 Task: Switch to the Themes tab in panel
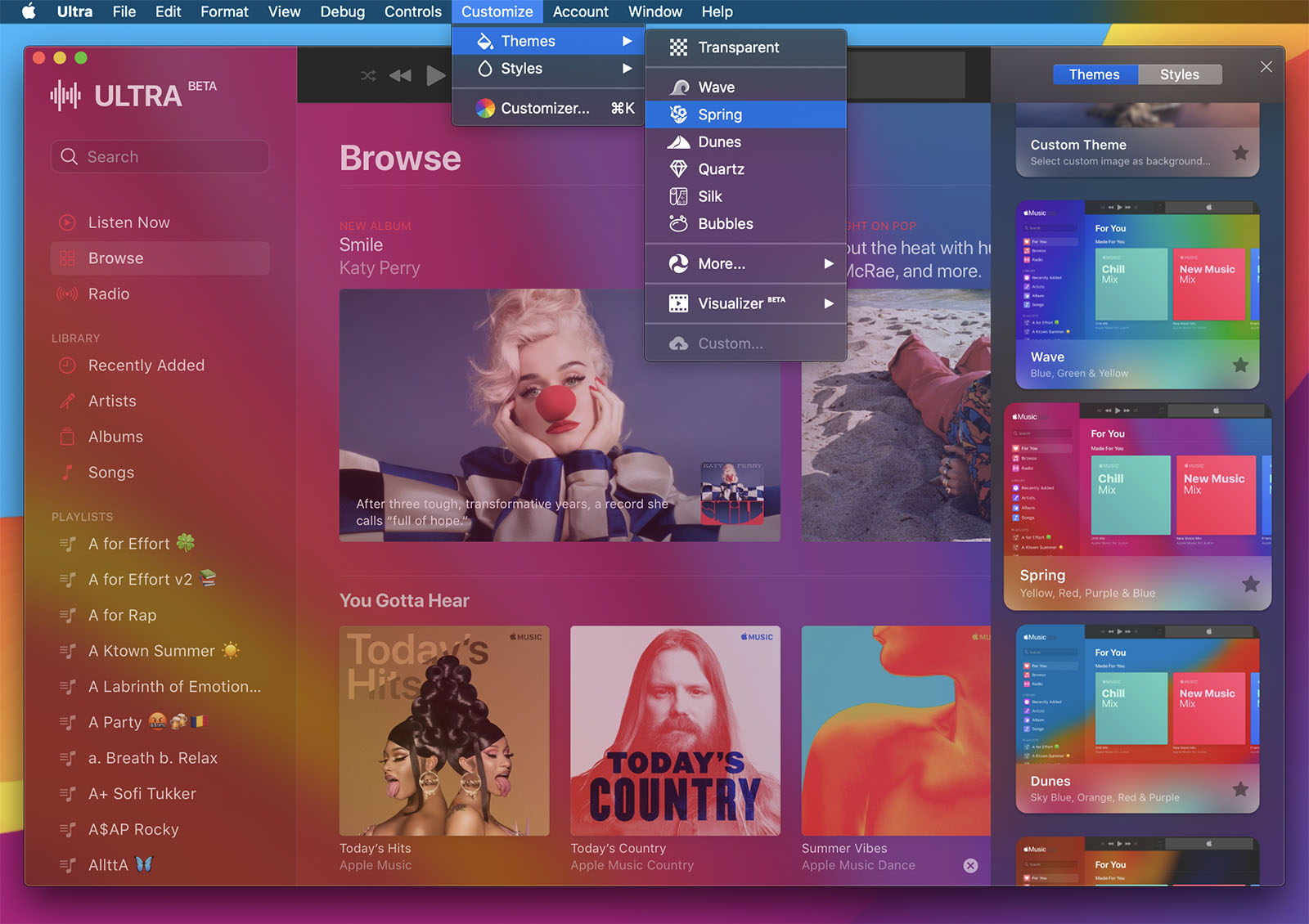tap(1094, 74)
